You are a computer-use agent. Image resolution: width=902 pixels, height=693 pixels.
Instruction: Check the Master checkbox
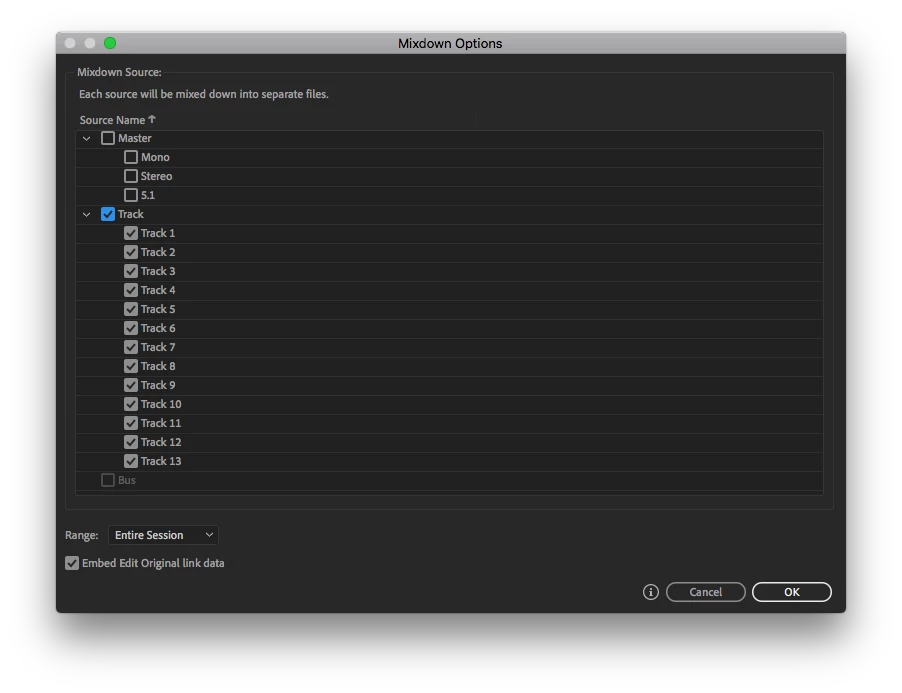(108, 138)
